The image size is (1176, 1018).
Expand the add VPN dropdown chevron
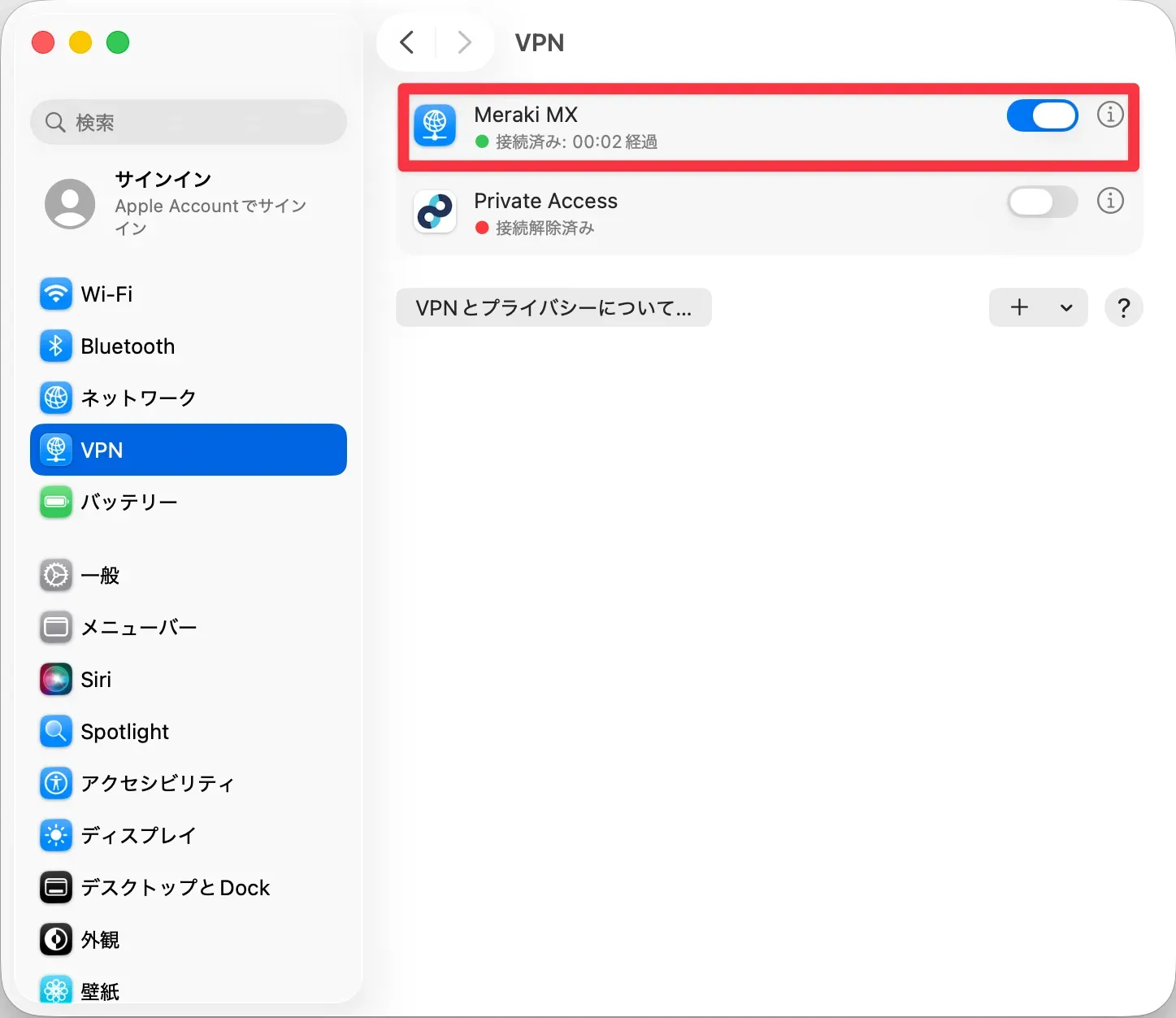(1066, 308)
